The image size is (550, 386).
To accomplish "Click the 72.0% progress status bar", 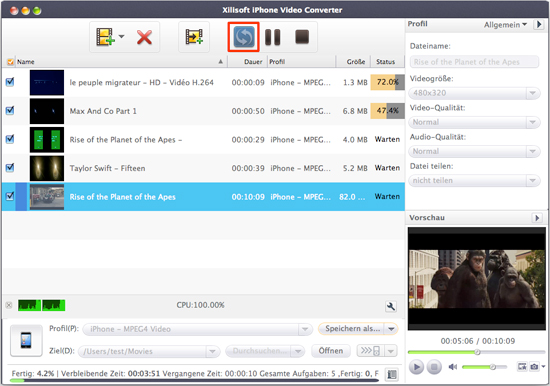I will point(387,82).
